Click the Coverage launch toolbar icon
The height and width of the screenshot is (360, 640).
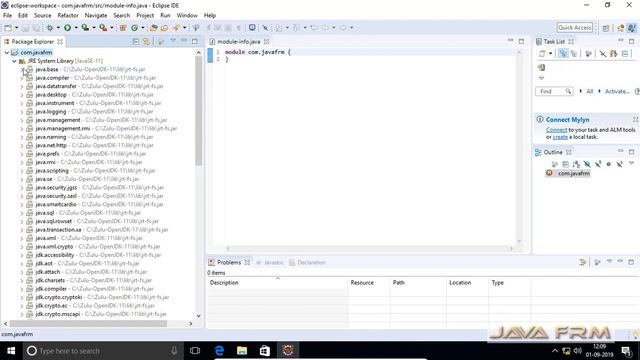click(x=85, y=28)
